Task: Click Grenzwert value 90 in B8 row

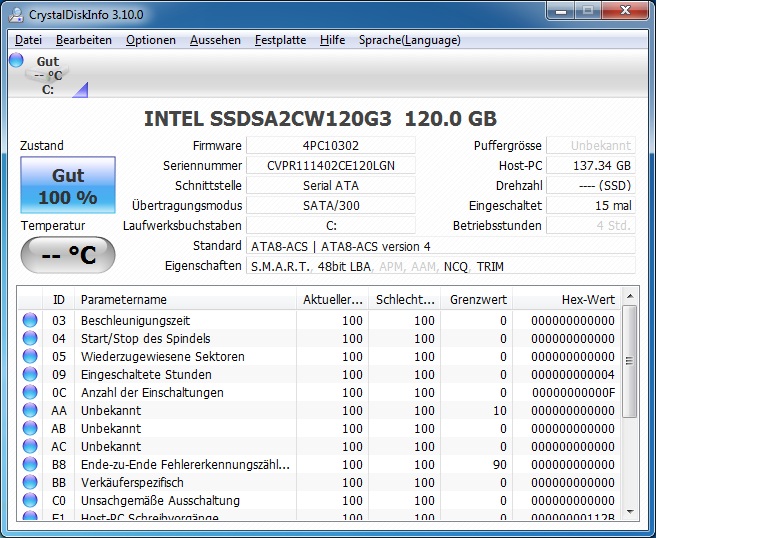Action: 500,465
